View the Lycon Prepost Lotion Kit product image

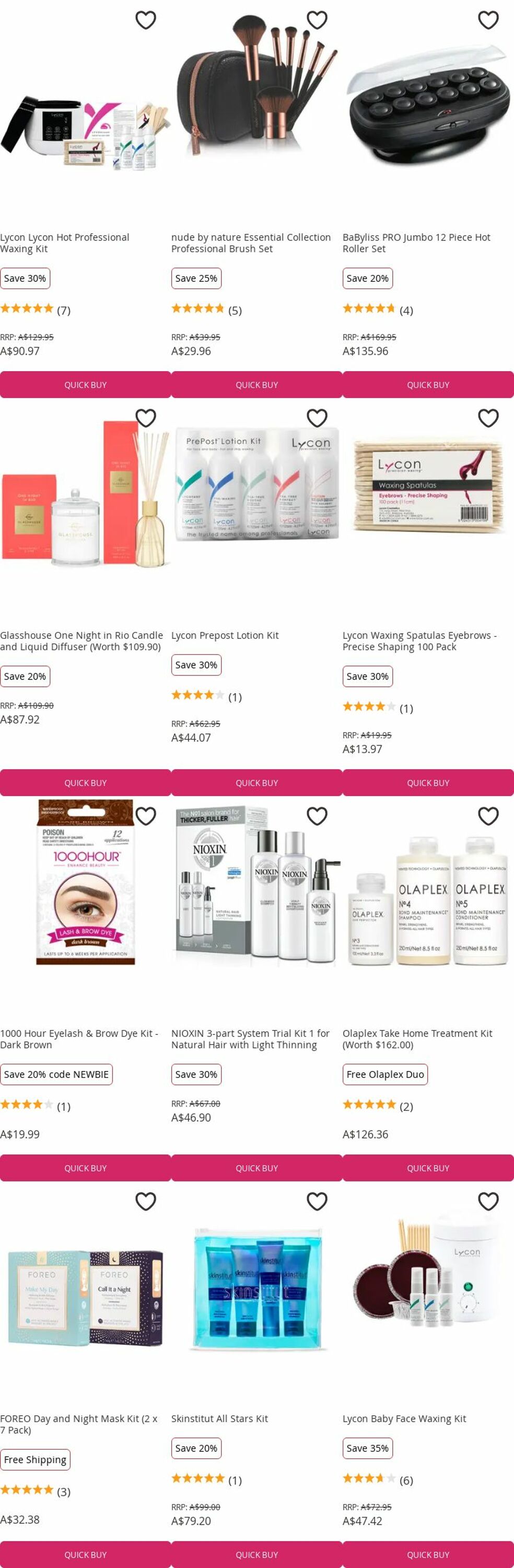point(256,484)
